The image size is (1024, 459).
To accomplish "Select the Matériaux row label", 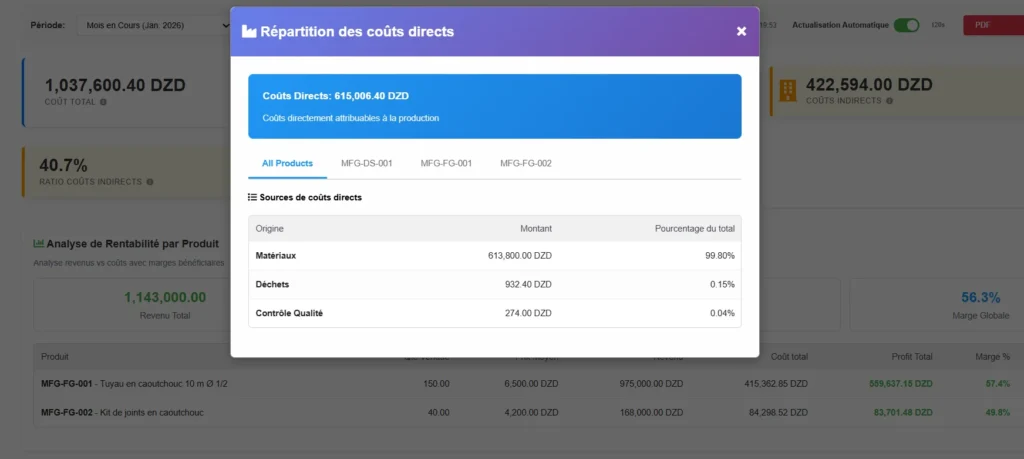I will pos(276,256).
